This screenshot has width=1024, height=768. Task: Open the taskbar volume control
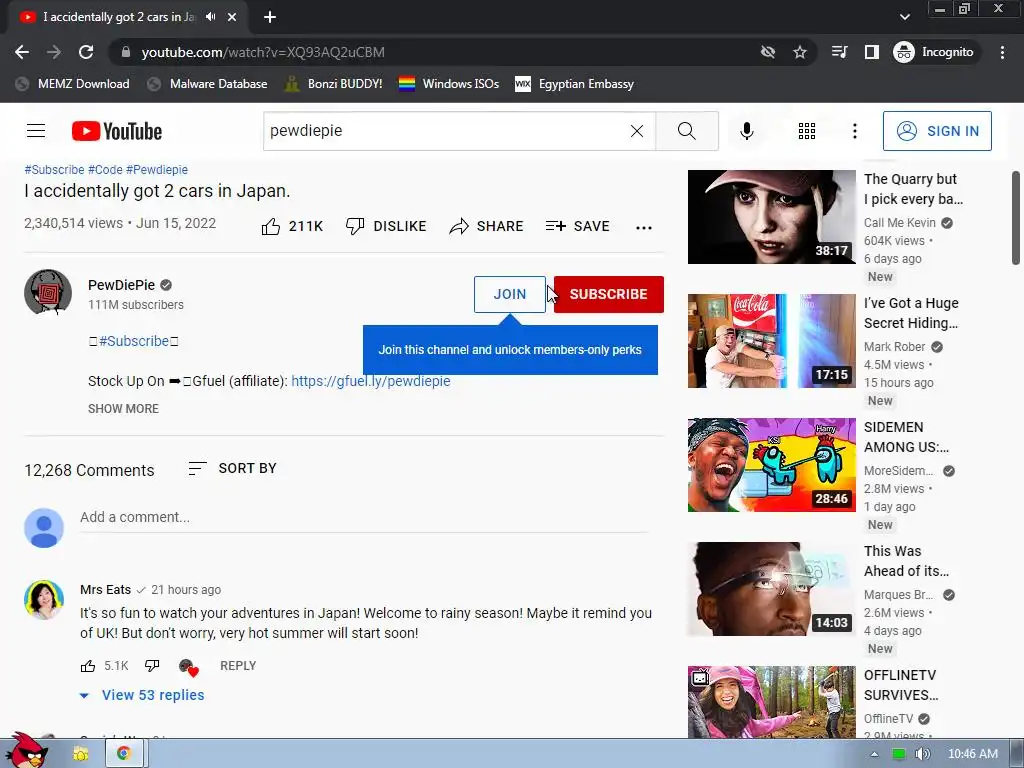click(x=922, y=754)
